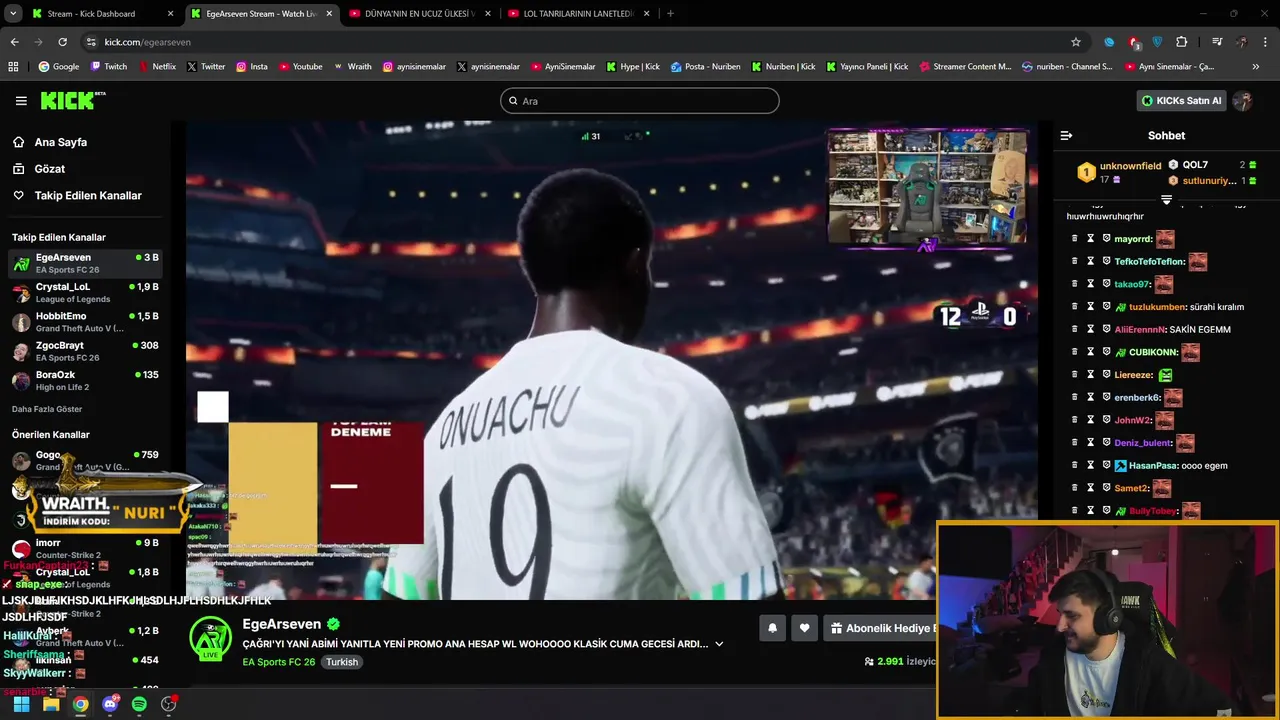Open HobbitEmo channel in sidebar
The image size is (1280, 720).
click(x=85, y=322)
